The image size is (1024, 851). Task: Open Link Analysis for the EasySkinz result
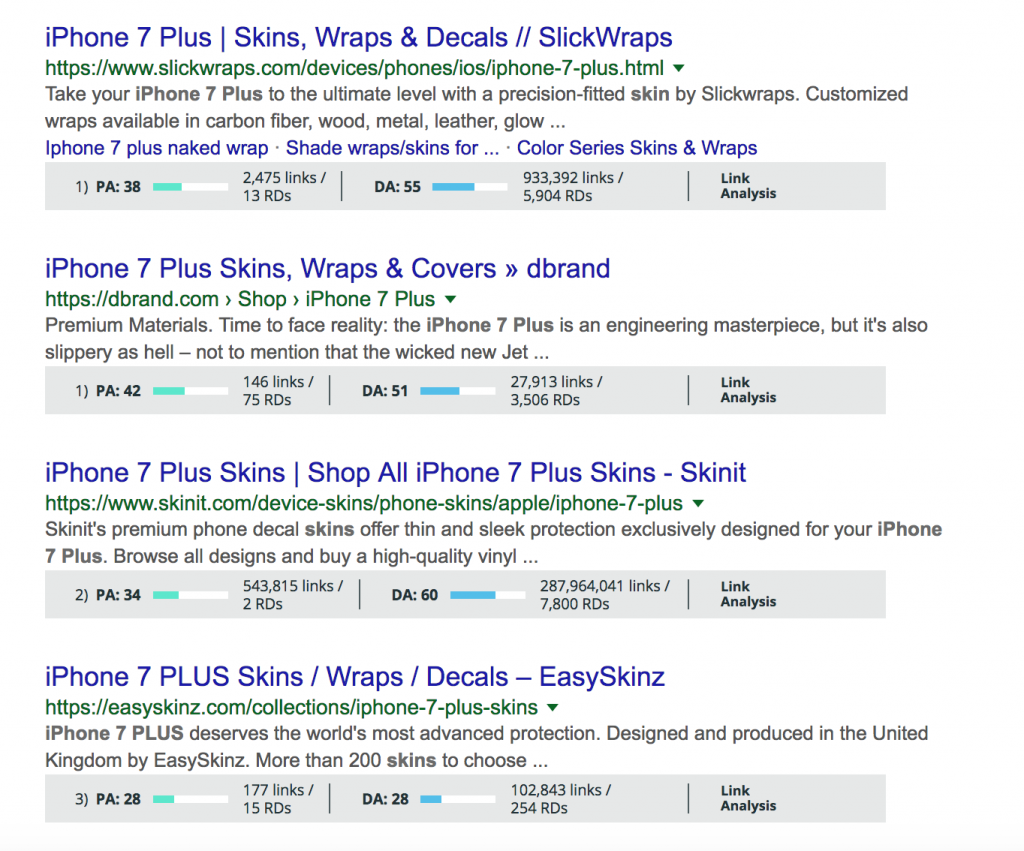[x=747, y=799]
